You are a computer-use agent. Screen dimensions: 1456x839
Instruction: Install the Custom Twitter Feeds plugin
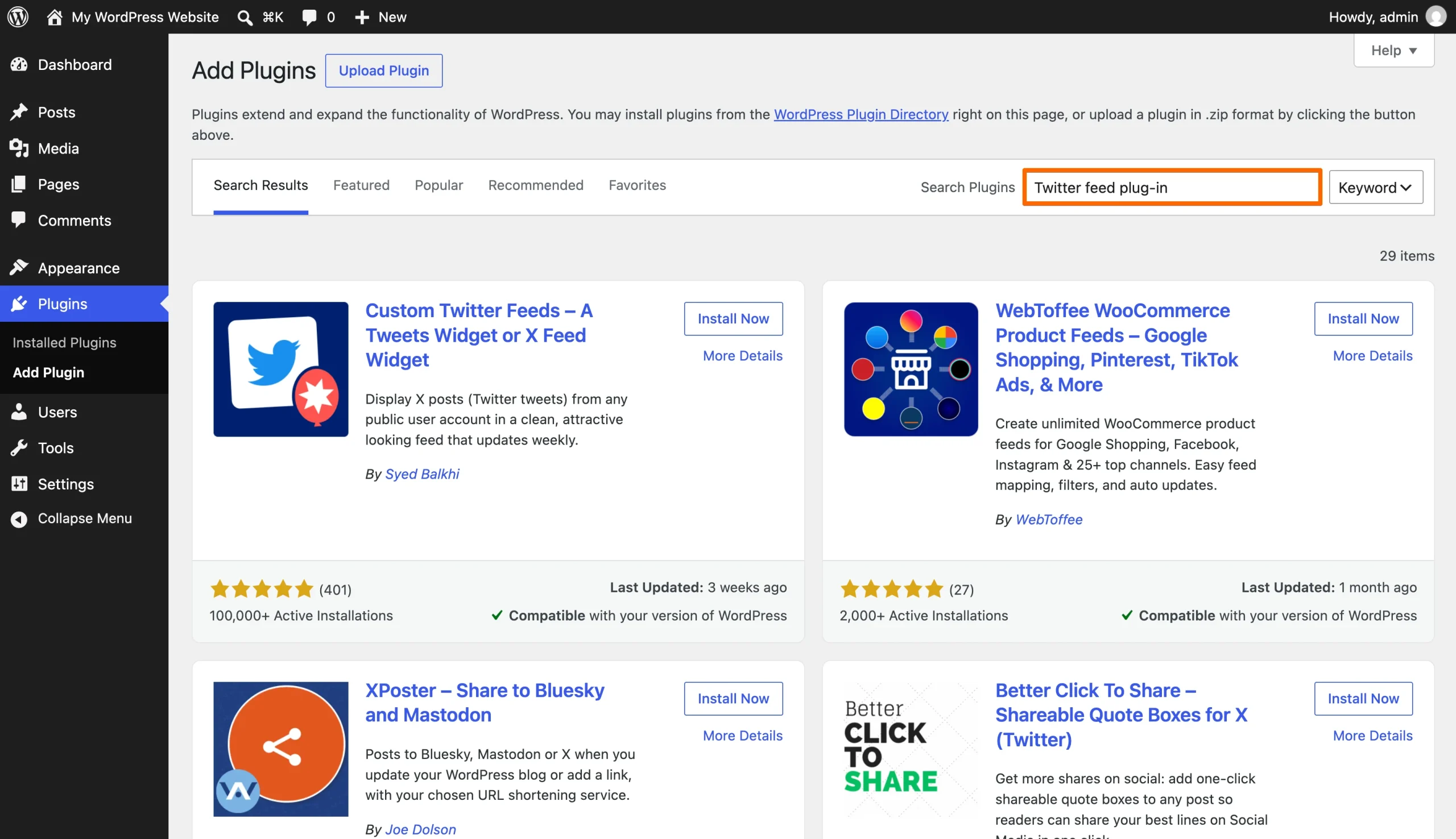coord(733,319)
